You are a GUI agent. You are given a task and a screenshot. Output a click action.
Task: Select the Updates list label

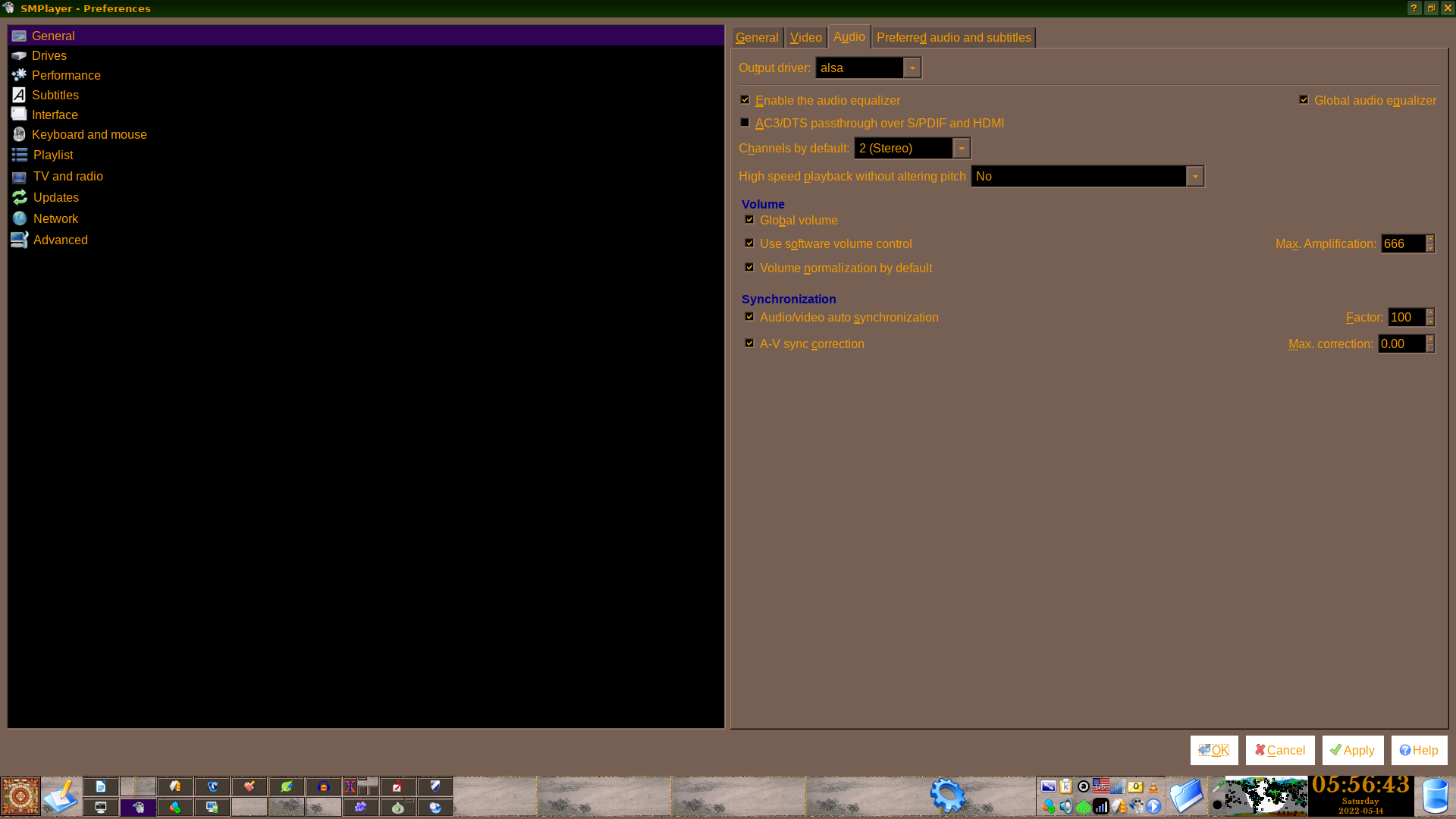click(x=56, y=197)
